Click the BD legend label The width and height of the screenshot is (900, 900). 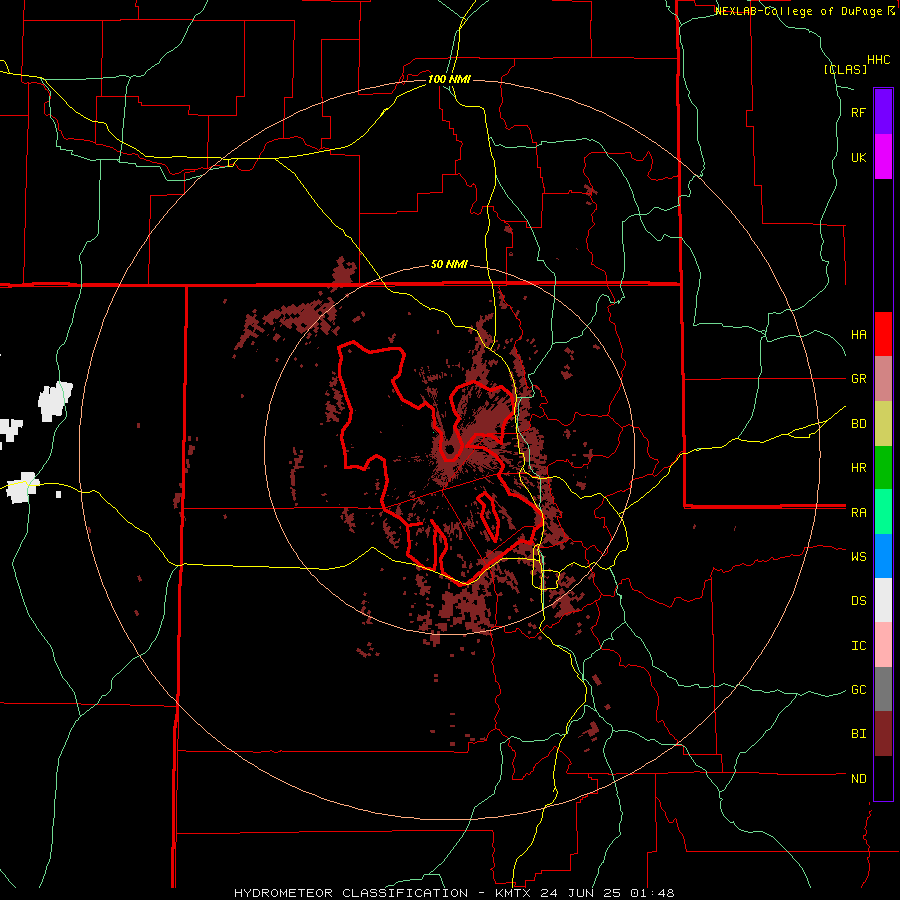point(858,424)
